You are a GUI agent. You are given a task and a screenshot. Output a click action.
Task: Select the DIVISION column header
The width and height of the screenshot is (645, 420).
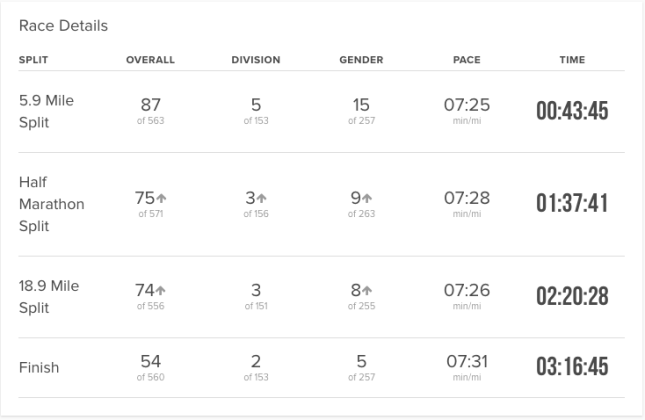256,60
